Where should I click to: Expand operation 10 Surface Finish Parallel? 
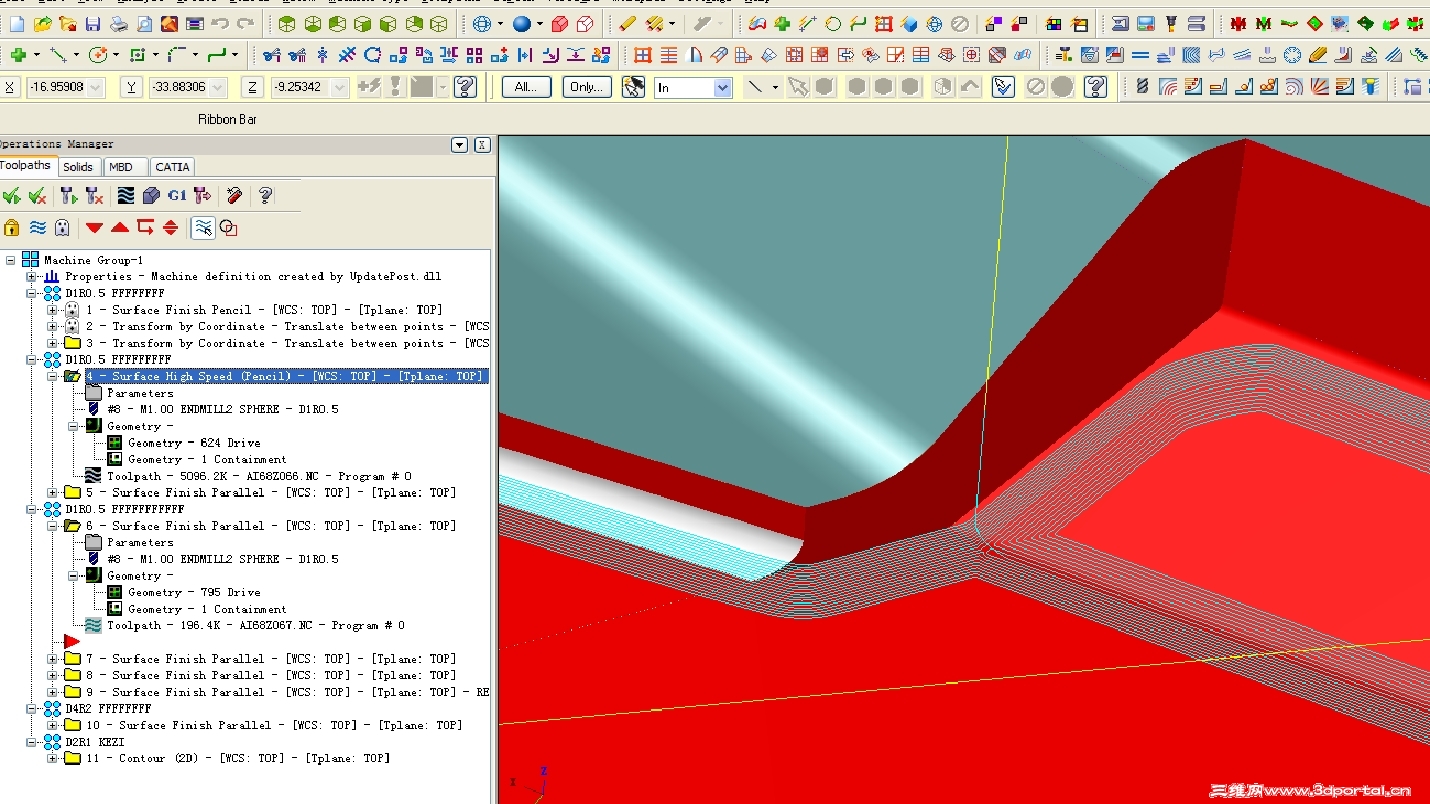coord(52,725)
